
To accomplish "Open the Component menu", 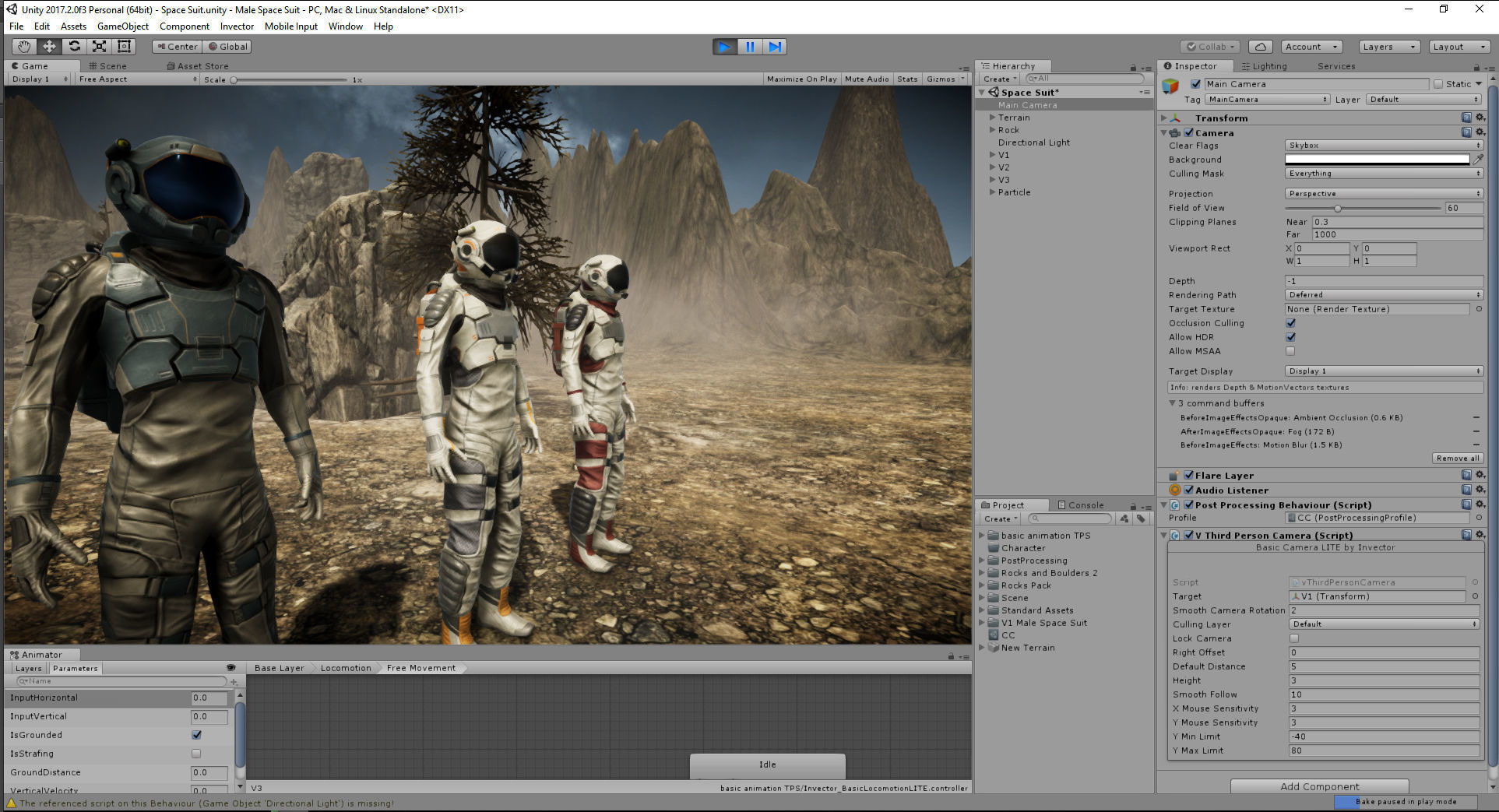I will [x=185, y=26].
